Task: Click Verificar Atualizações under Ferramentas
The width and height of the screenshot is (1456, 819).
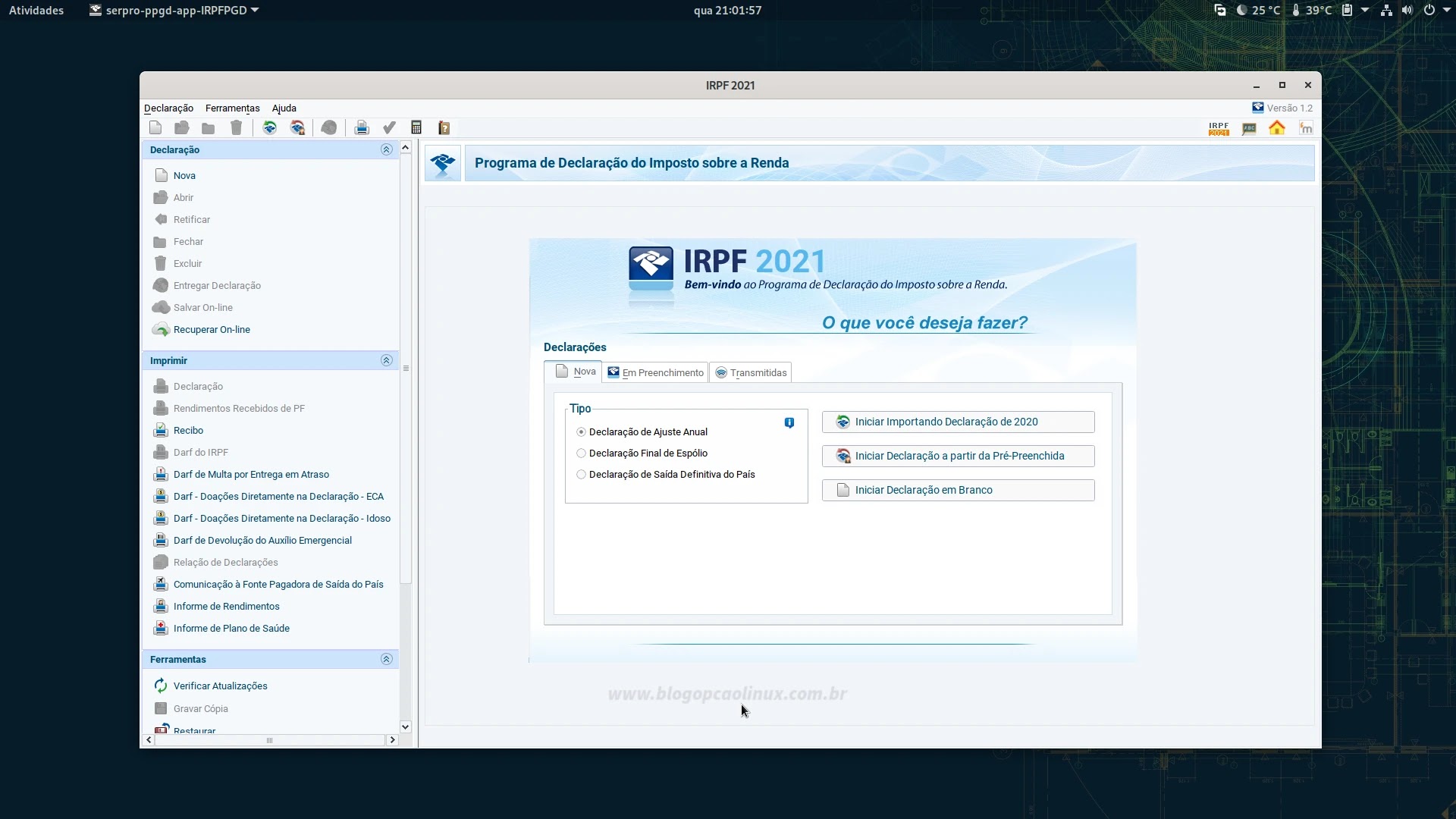Action: (x=220, y=686)
